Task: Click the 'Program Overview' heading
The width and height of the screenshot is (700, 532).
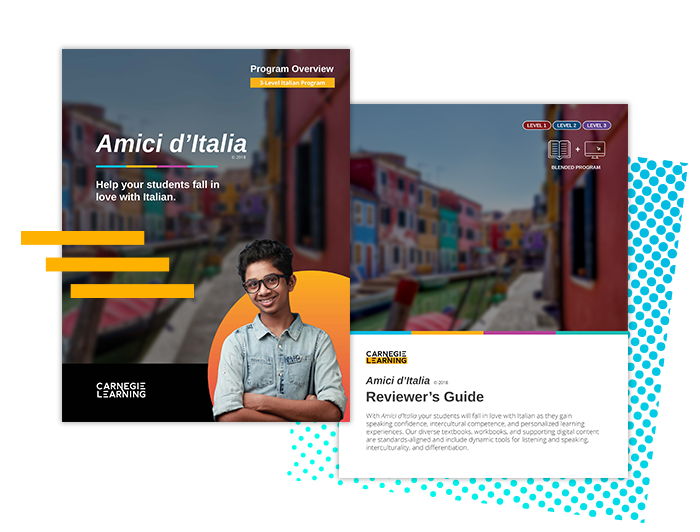Action: (x=292, y=69)
